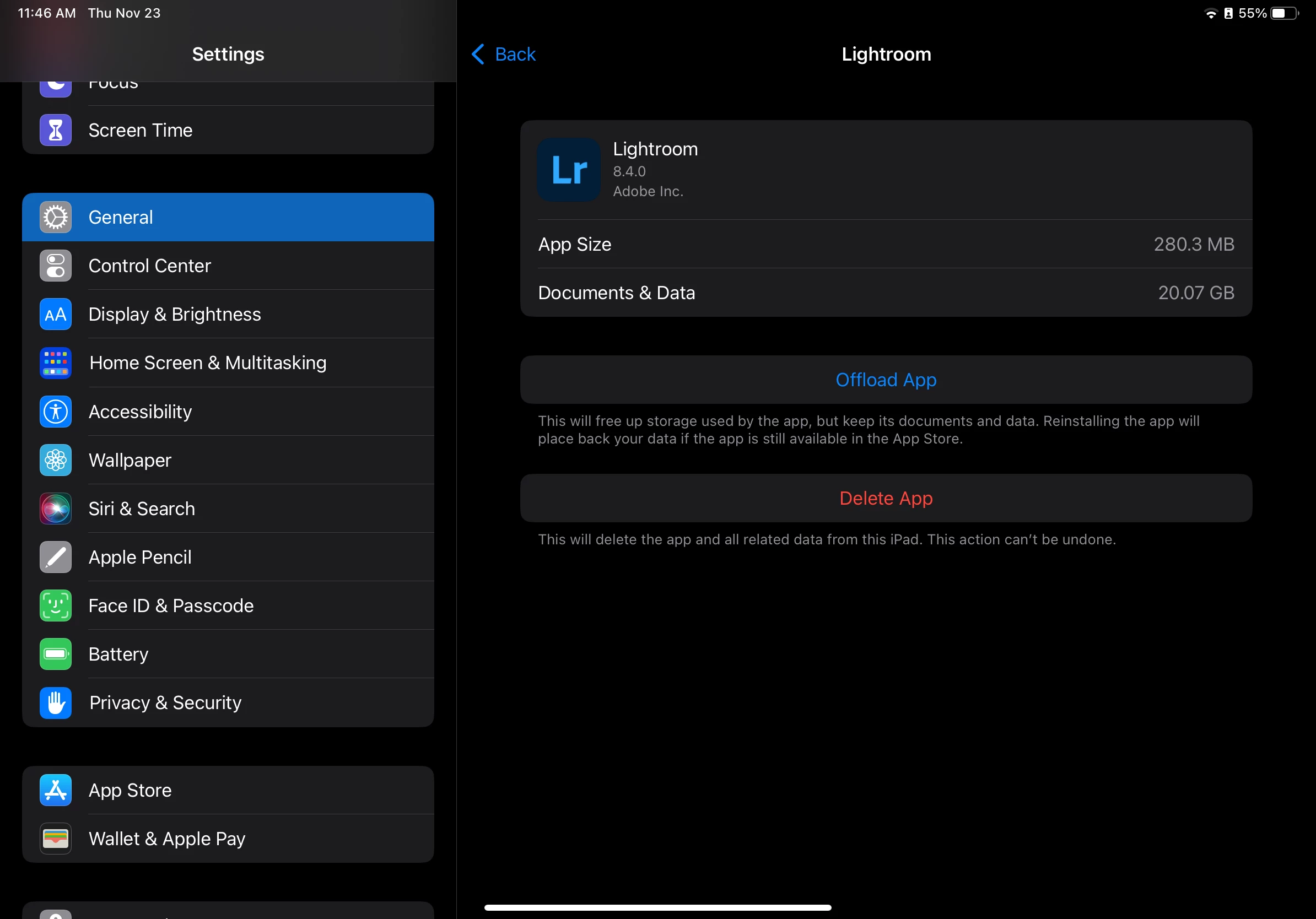The width and height of the screenshot is (1316, 919).
Task: Tap the Display & Brightness AA icon
Action: pyautogui.click(x=56, y=315)
